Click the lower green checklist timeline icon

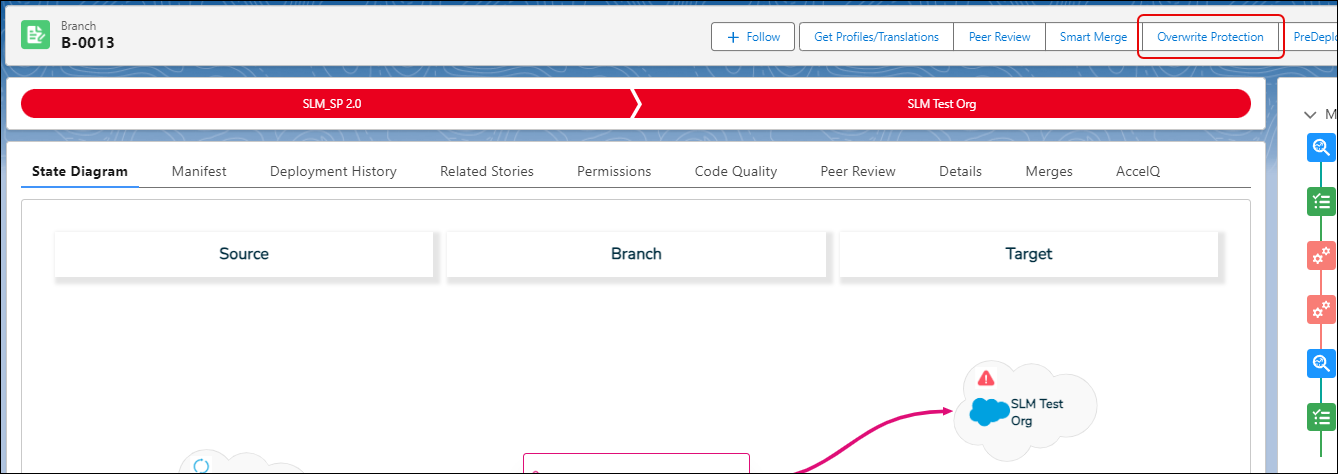click(x=1321, y=417)
